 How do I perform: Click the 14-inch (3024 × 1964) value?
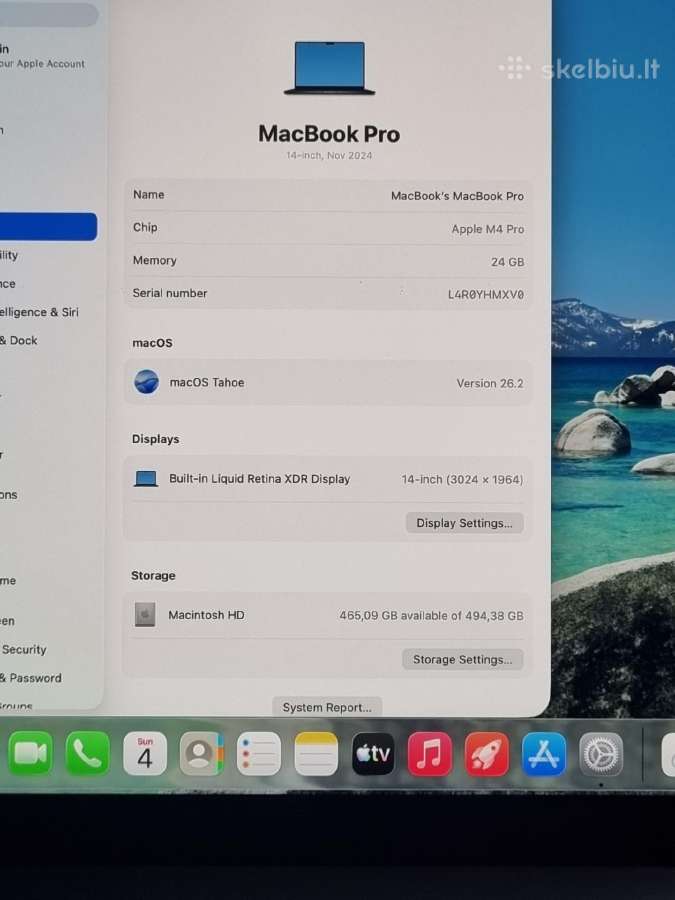pyautogui.click(x=462, y=479)
